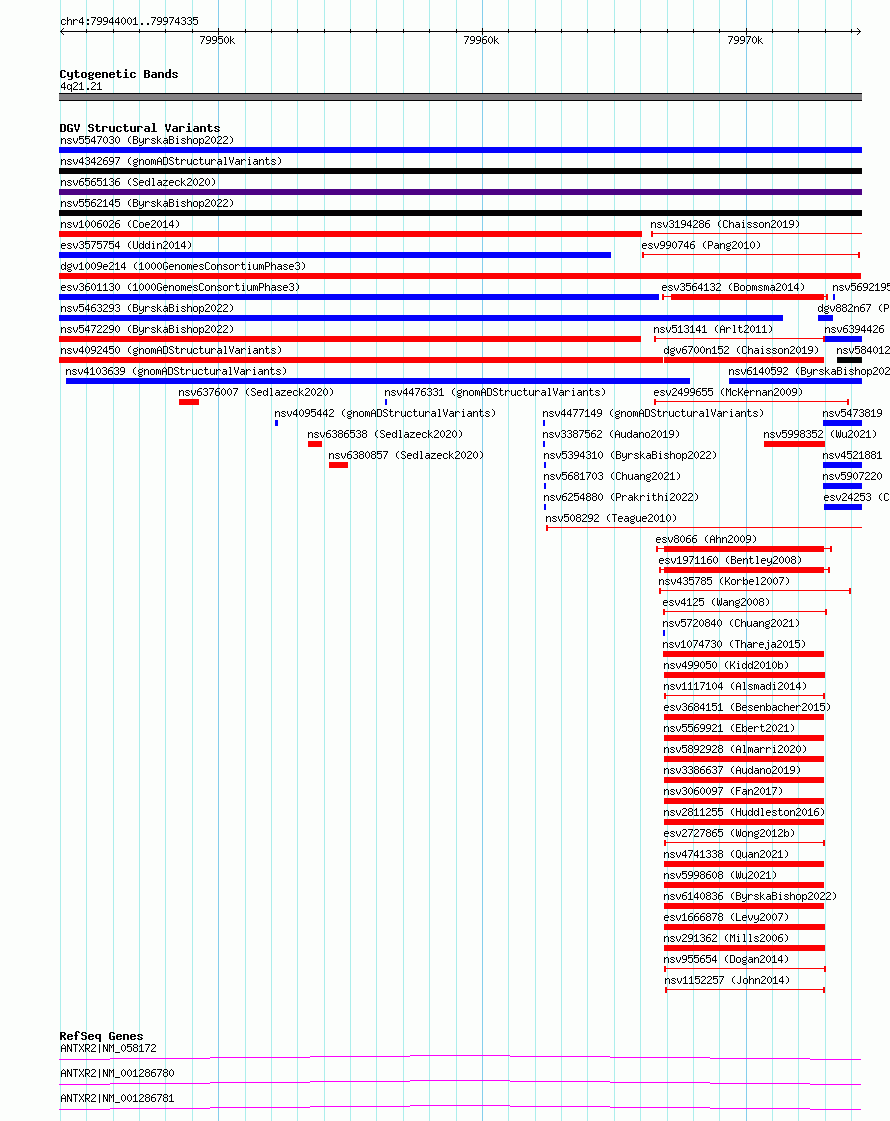Viewport: 890px width, 1121px height.
Task: Select the nsv513141 (Arlt2011) label
Action: coord(713,329)
